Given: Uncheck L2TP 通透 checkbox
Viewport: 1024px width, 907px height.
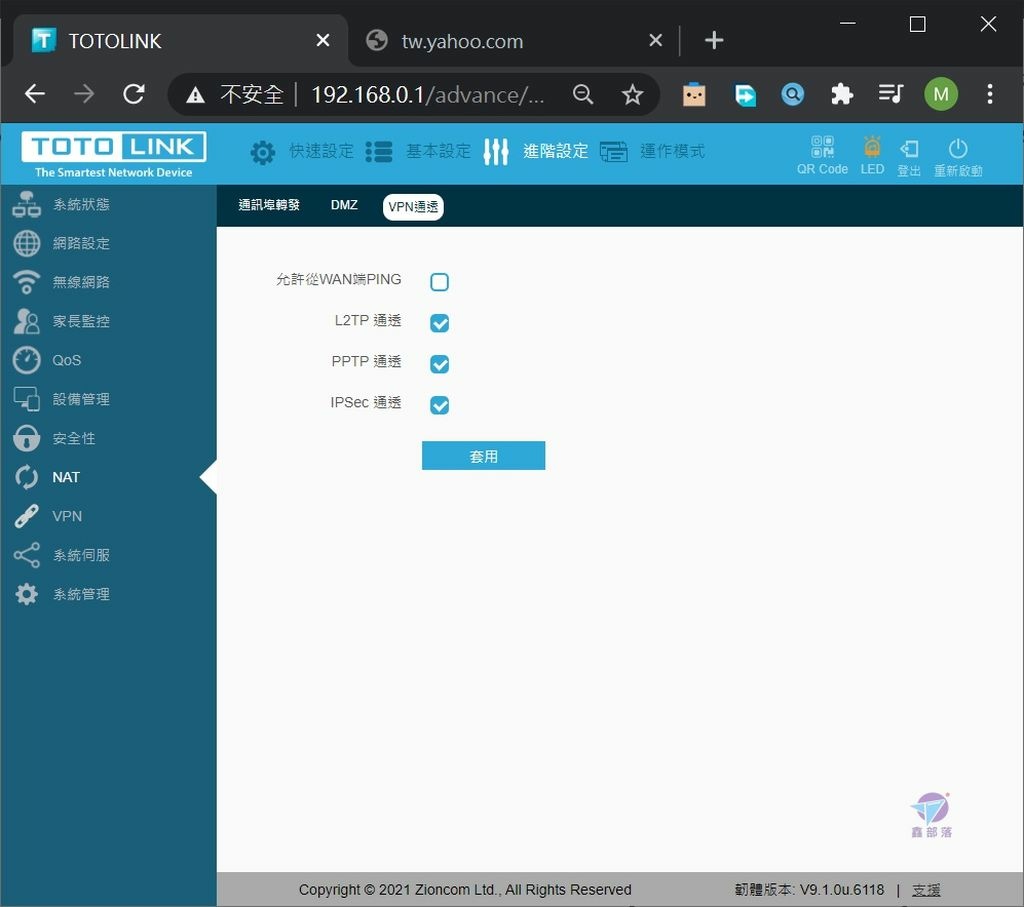Looking at the screenshot, I should click(x=440, y=323).
